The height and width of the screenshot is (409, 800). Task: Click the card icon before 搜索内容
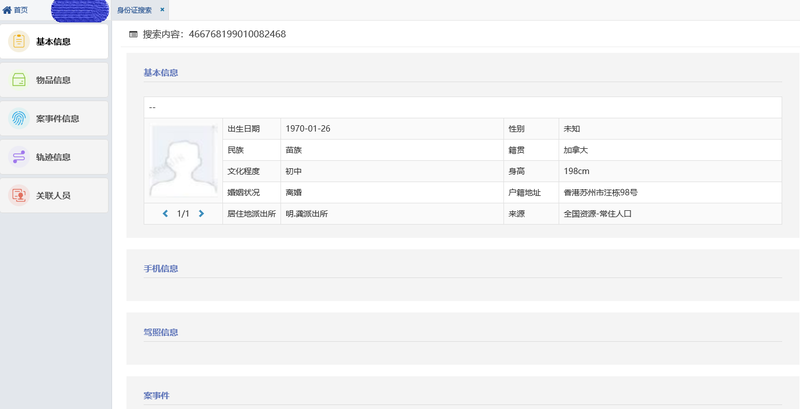(x=133, y=34)
